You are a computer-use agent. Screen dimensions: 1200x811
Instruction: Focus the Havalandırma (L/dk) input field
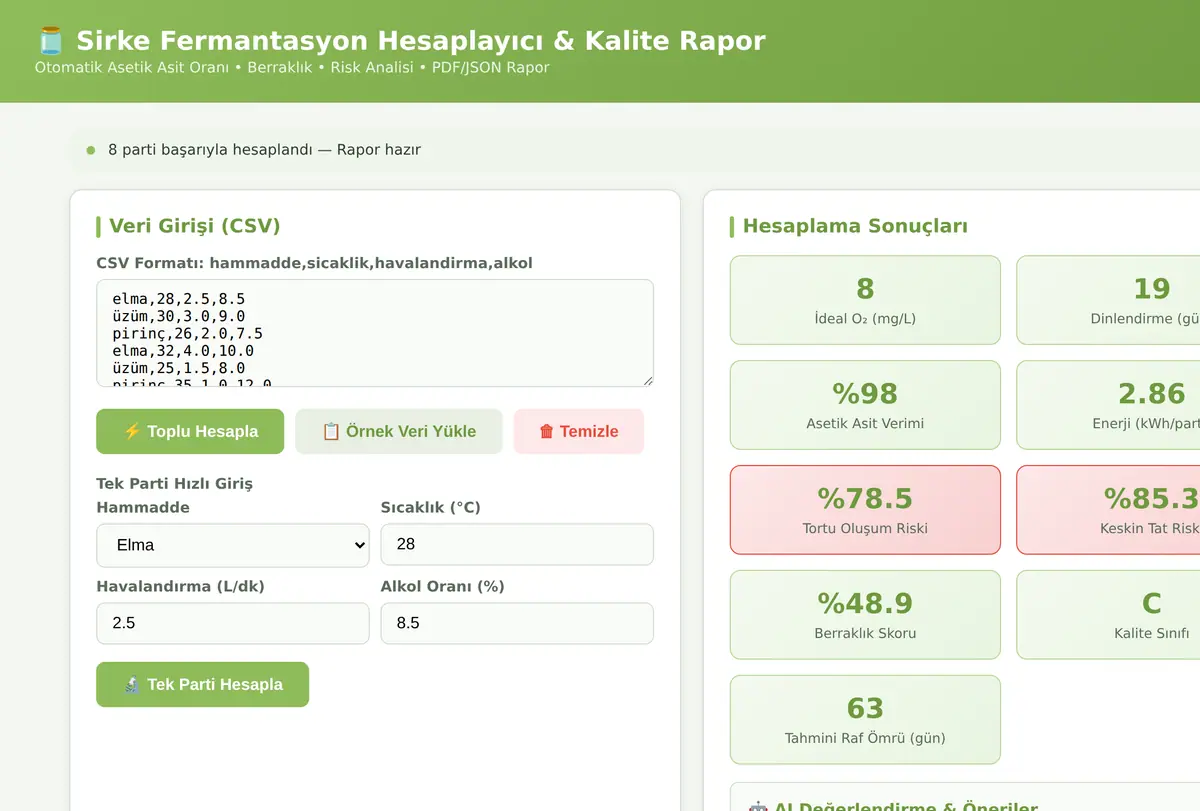click(x=233, y=623)
